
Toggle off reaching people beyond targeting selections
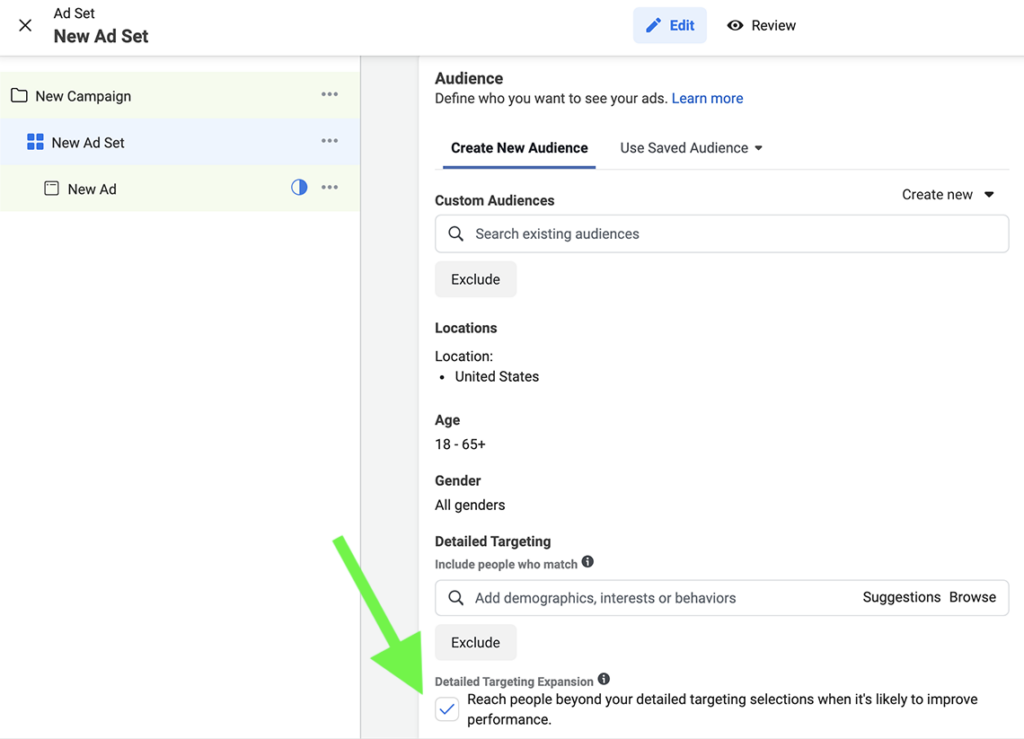coord(446,708)
